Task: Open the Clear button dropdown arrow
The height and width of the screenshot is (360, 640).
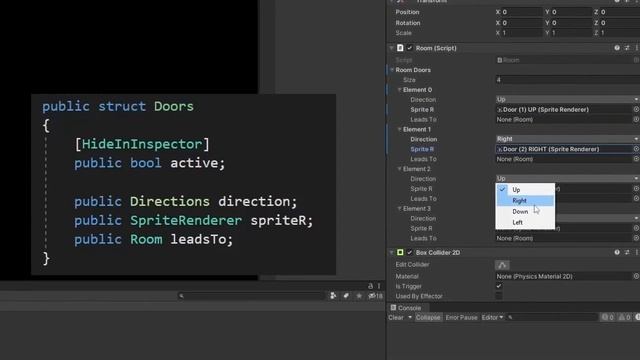Action: click(410, 317)
